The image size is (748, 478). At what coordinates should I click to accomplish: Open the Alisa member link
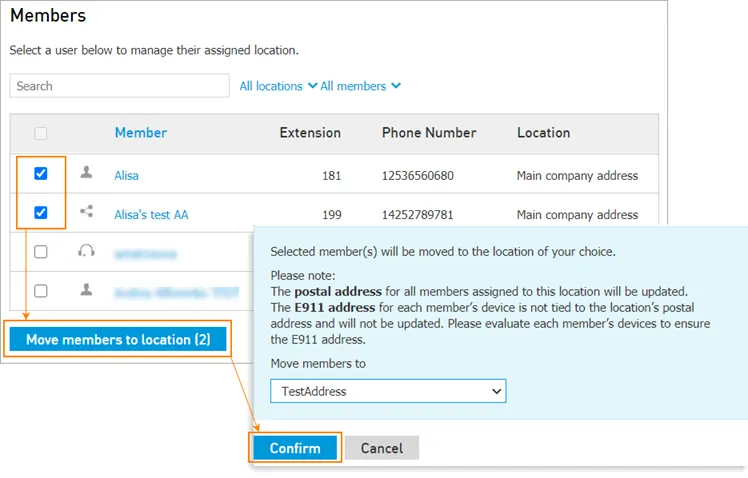[x=126, y=176]
